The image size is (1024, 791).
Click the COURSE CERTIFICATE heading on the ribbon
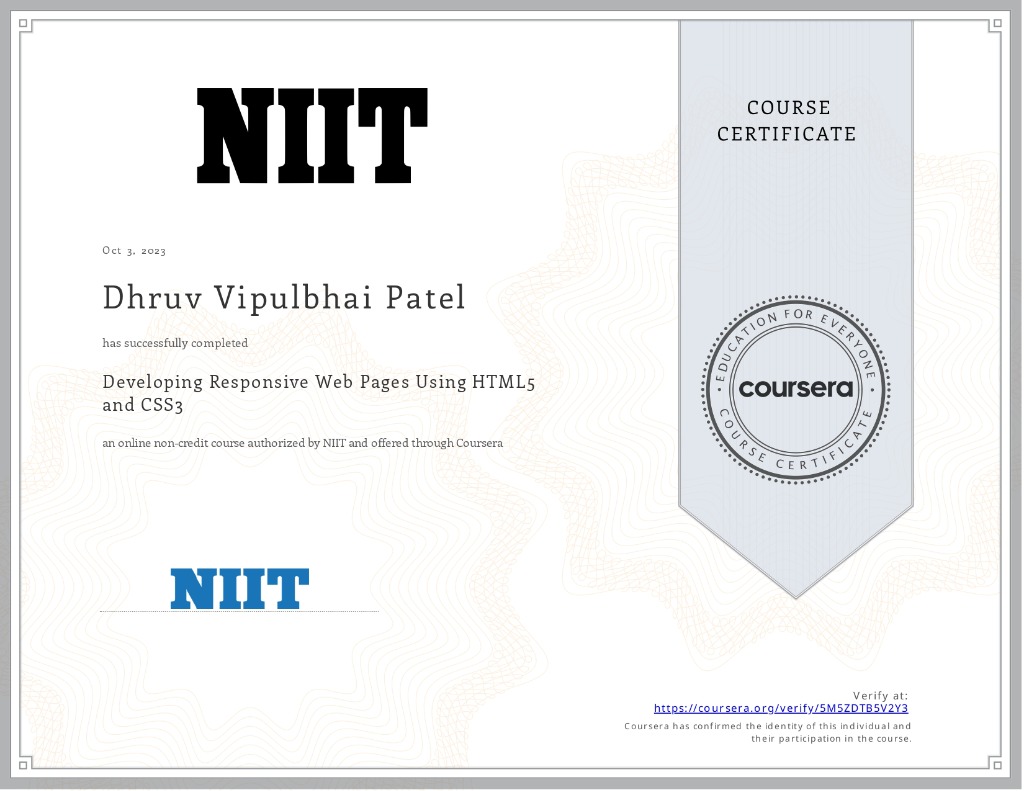tap(786, 120)
